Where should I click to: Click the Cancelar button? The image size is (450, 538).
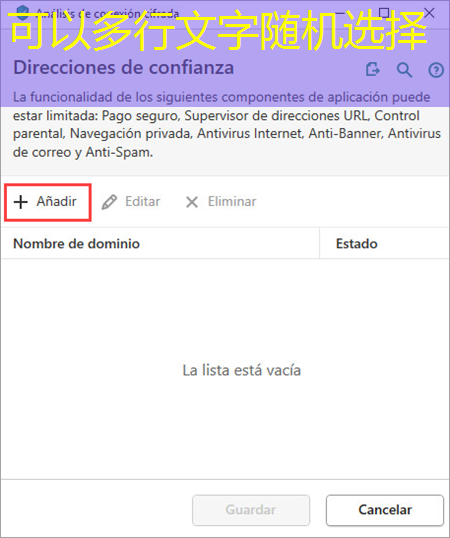coord(385,510)
